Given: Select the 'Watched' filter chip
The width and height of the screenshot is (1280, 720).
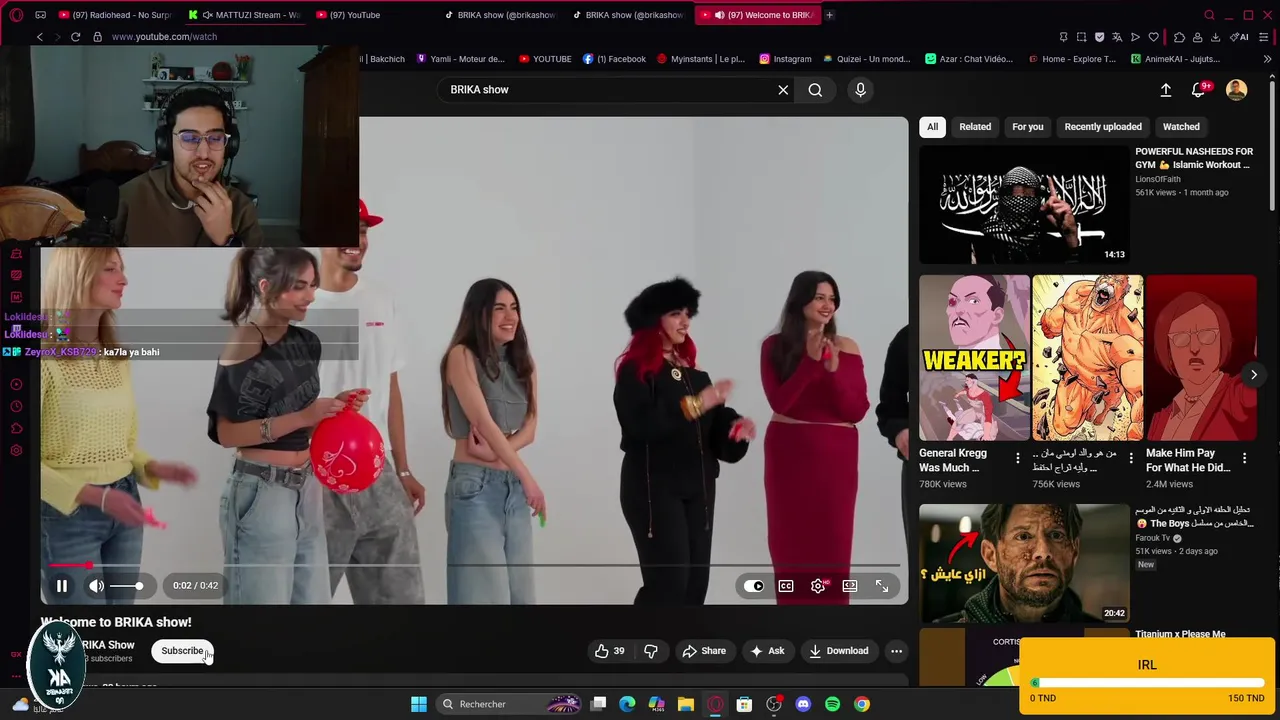Looking at the screenshot, I should [x=1181, y=127].
